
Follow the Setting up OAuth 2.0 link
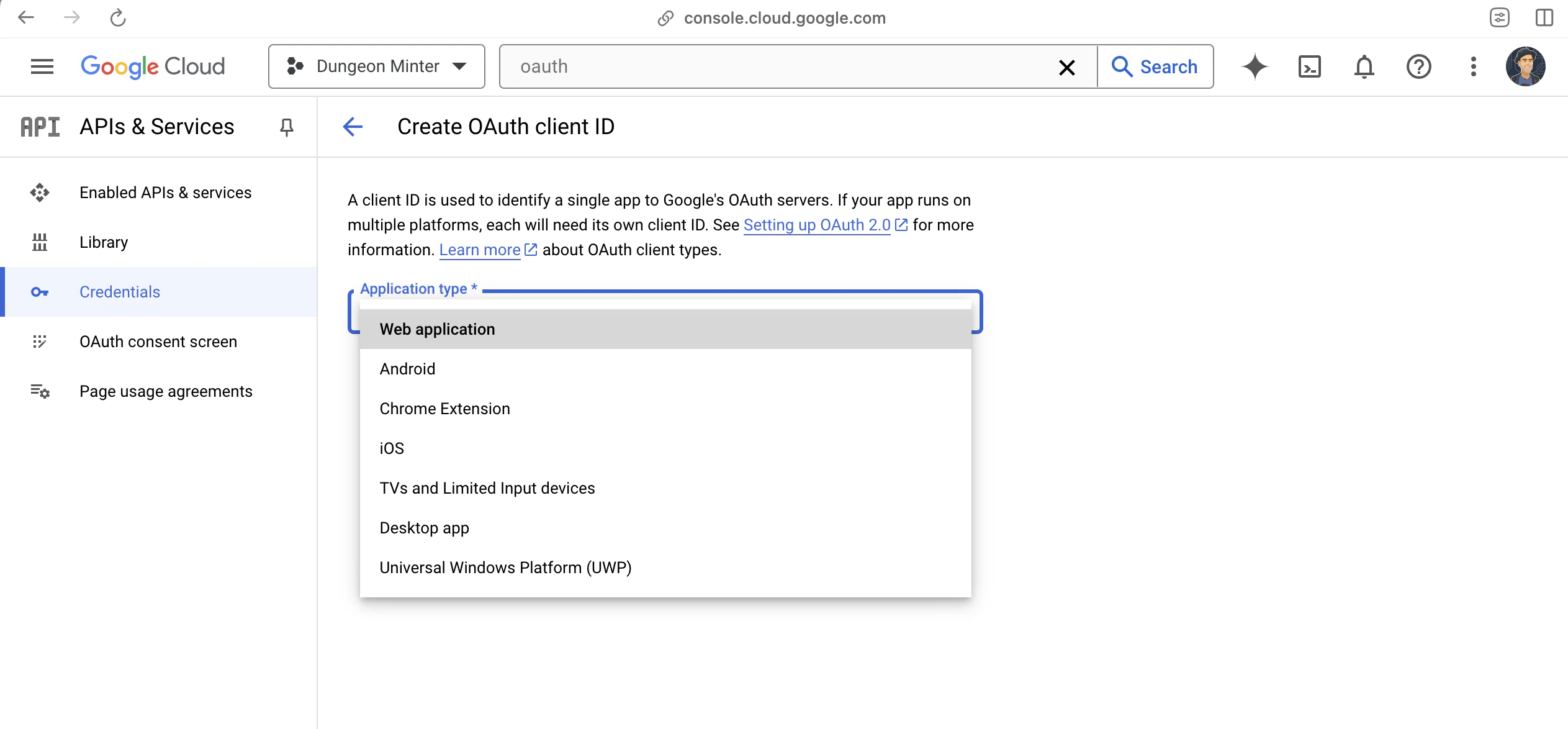point(817,225)
